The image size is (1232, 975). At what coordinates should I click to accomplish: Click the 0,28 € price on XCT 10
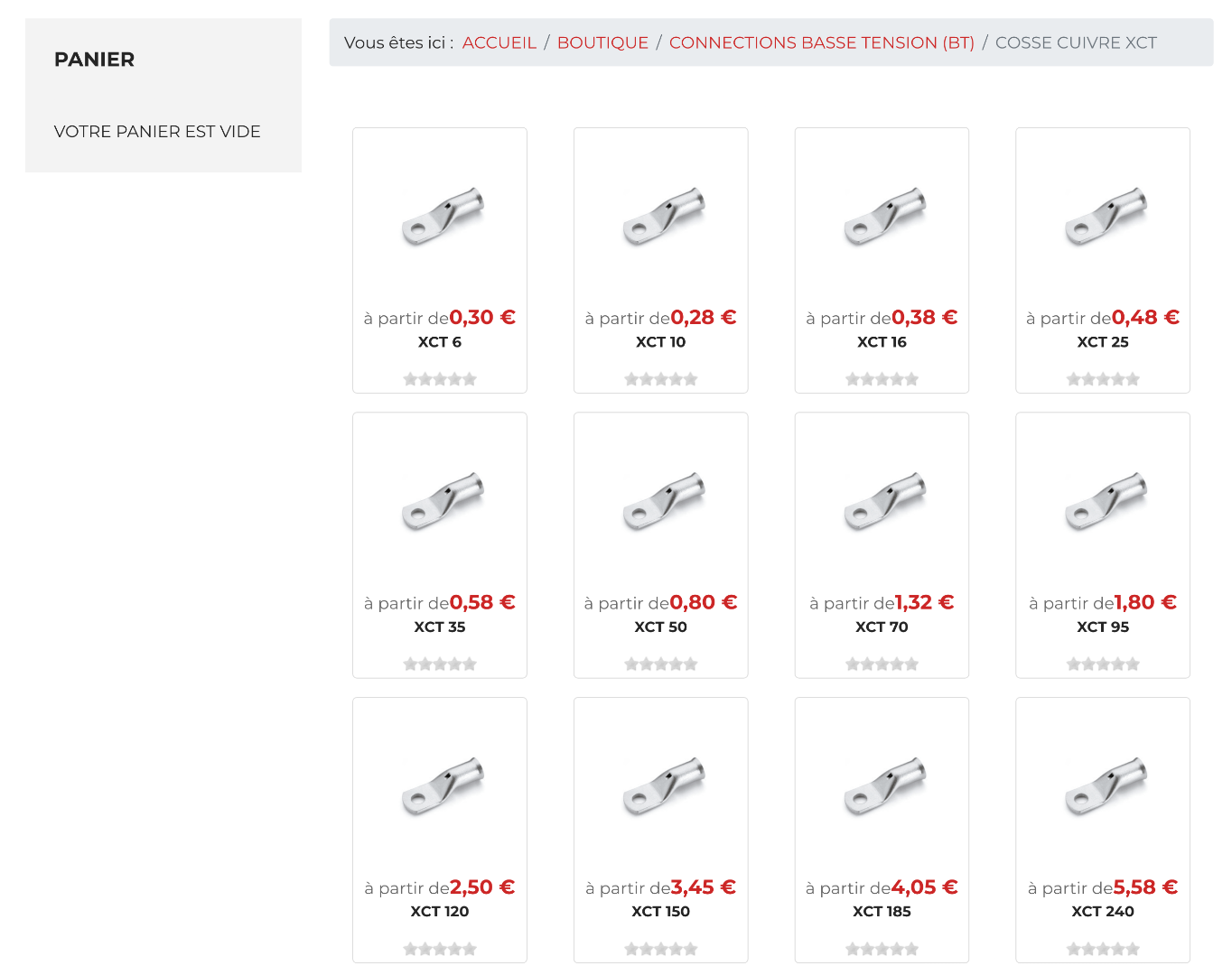(704, 318)
